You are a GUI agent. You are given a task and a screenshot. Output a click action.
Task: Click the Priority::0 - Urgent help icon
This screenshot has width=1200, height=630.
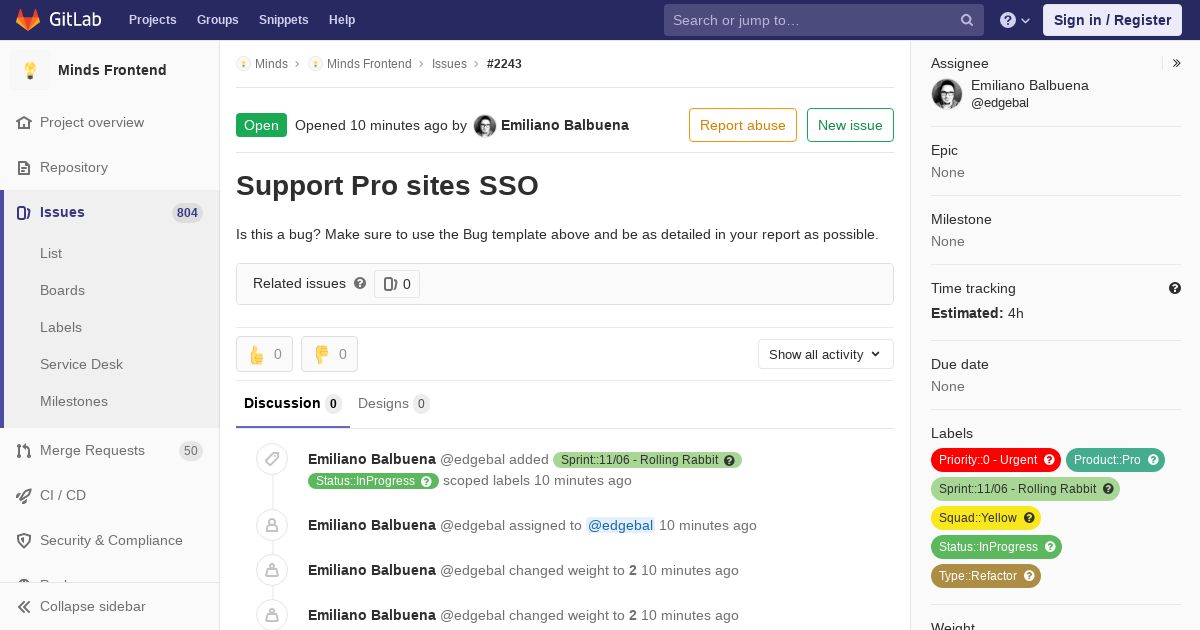(1049, 460)
